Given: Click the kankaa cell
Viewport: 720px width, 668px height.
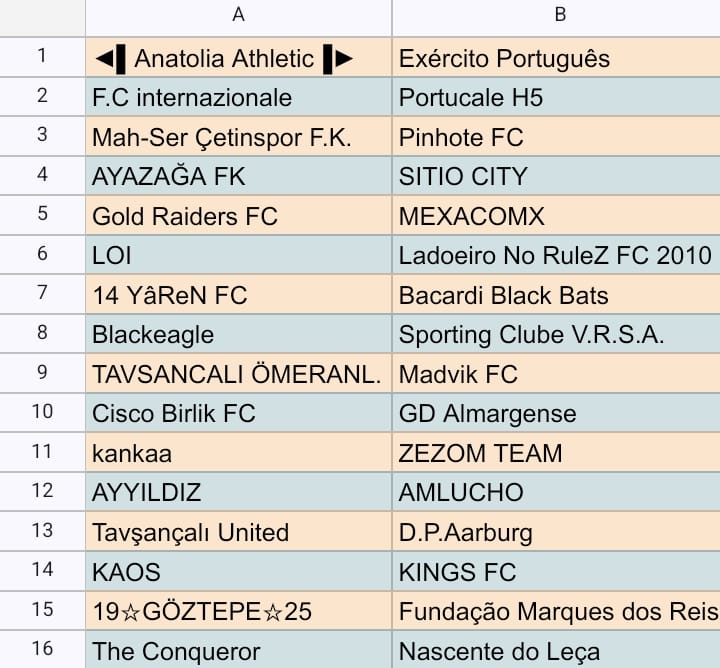Looking at the screenshot, I should click(x=238, y=452).
